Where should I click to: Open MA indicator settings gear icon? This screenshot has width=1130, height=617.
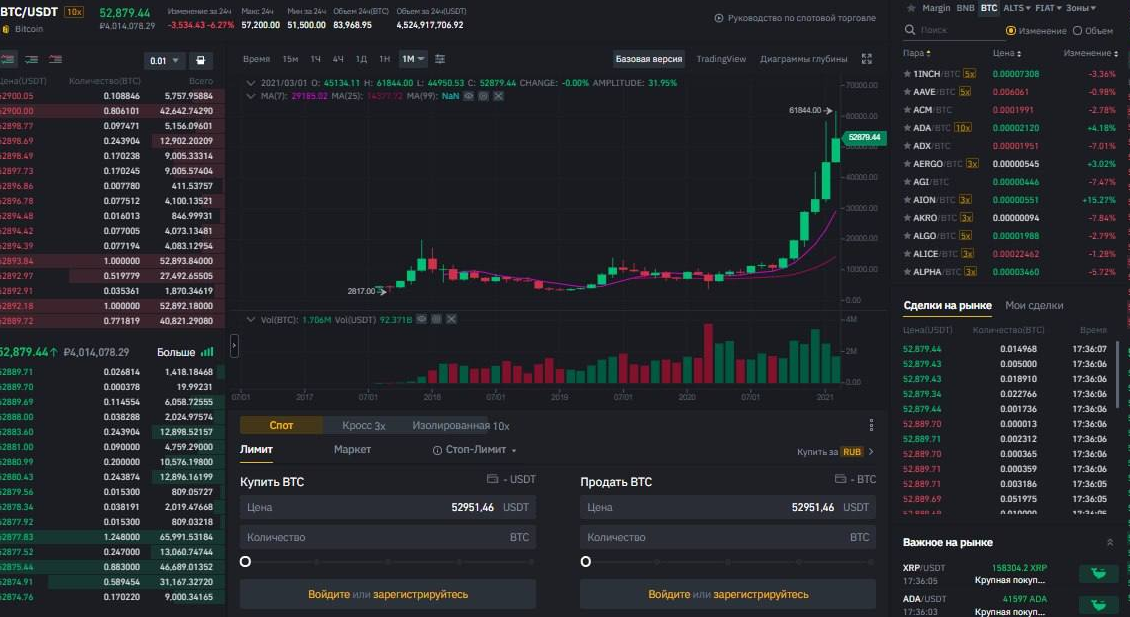pos(481,96)
